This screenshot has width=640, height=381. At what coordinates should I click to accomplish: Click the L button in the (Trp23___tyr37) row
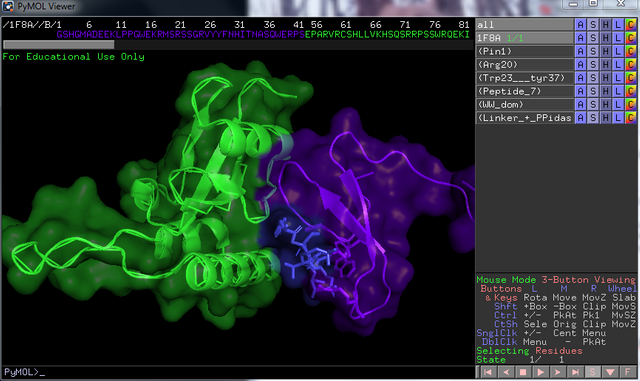click(618, 78)
